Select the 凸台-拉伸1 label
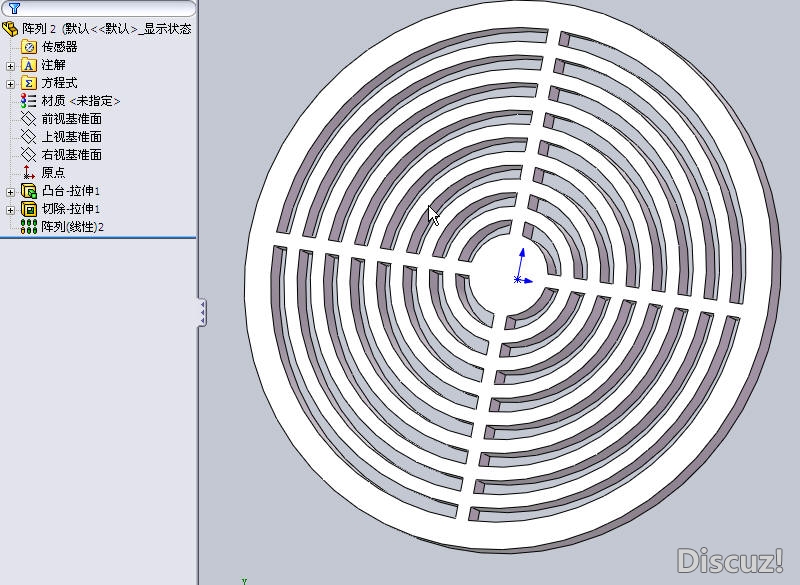800x585 pixels. point(70,191)
